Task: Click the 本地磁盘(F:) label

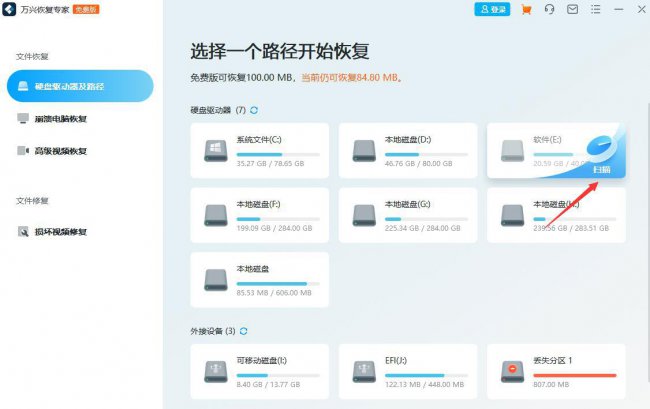Action: [x=258, y=204]
